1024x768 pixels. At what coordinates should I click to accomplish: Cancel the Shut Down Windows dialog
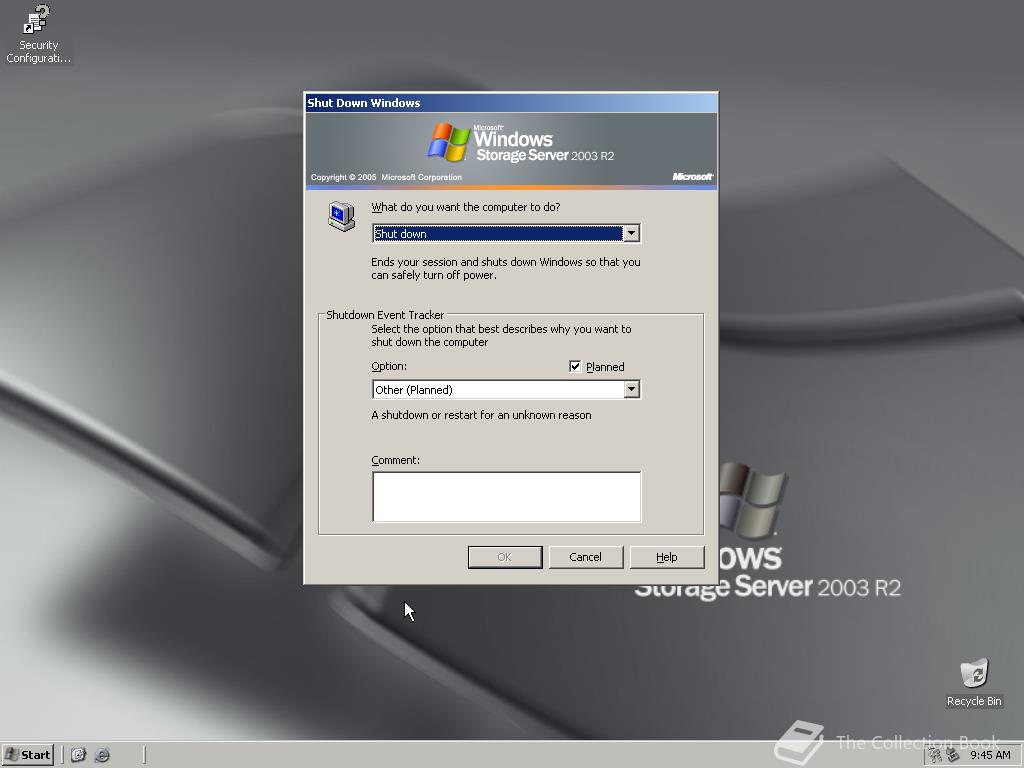click(x=585, y=557)
